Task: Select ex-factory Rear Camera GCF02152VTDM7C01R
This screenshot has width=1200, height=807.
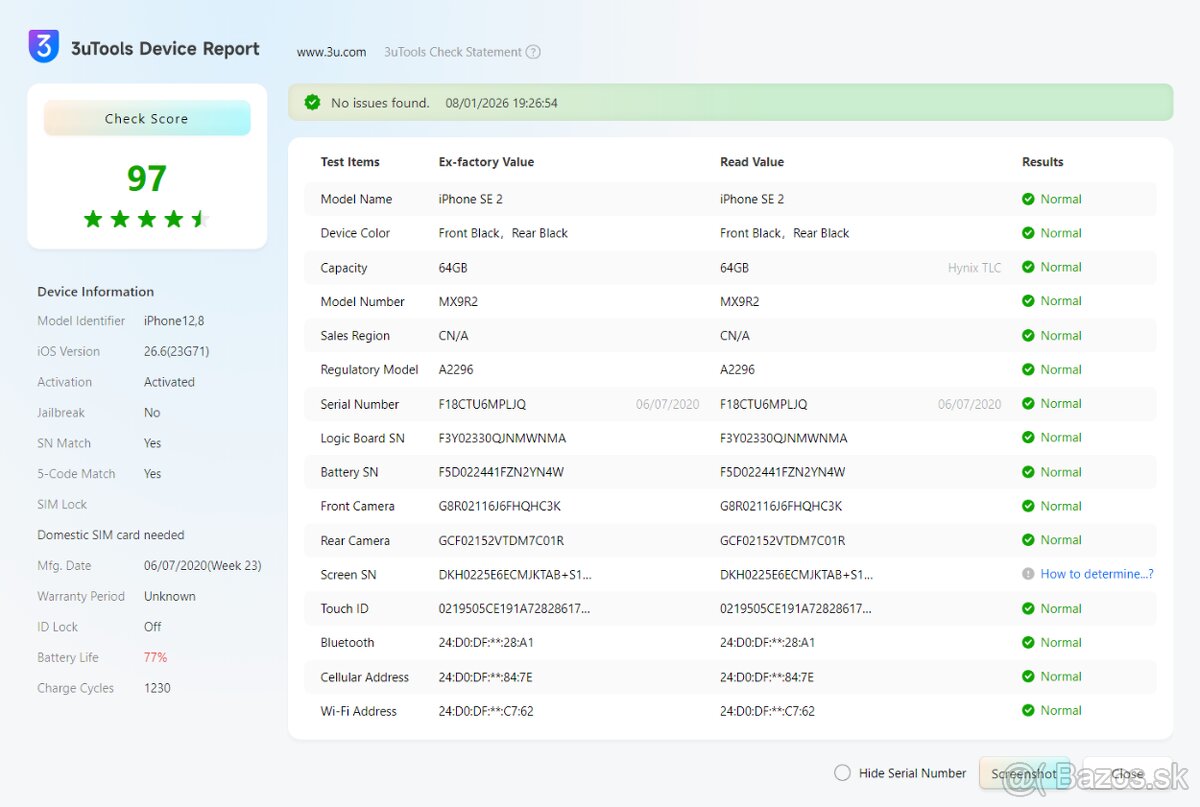Action: [501, 540]
